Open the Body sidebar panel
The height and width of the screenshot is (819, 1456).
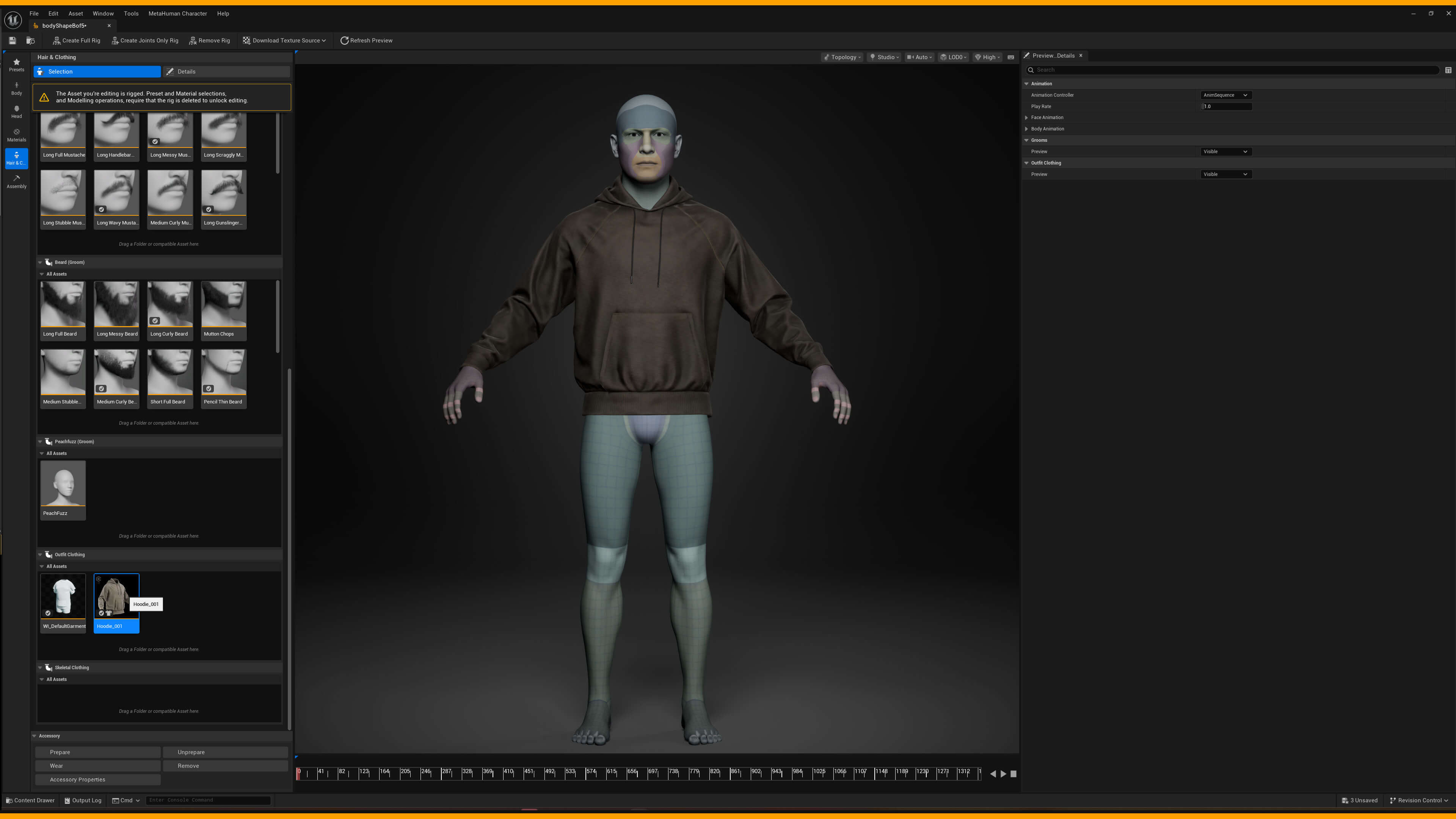(16, 88)
